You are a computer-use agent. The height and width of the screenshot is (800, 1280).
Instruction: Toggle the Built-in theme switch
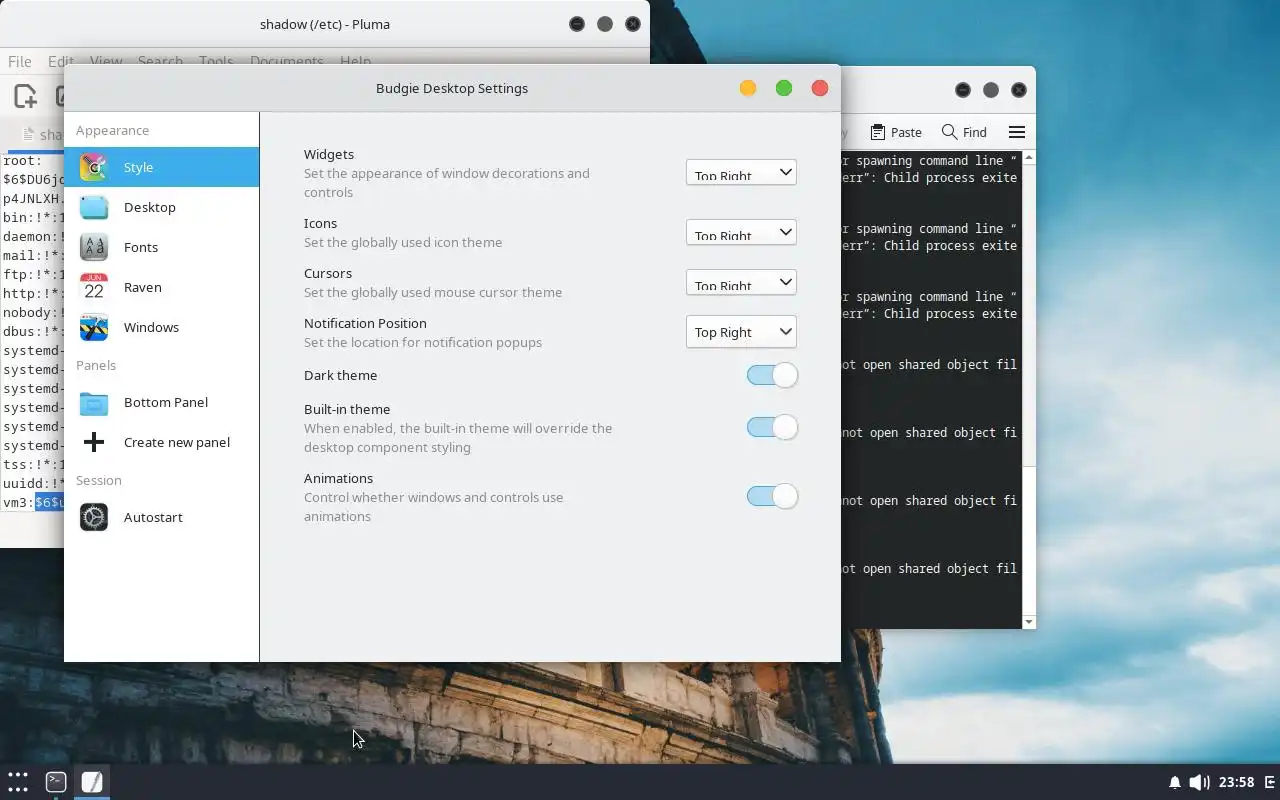point(772,427)
